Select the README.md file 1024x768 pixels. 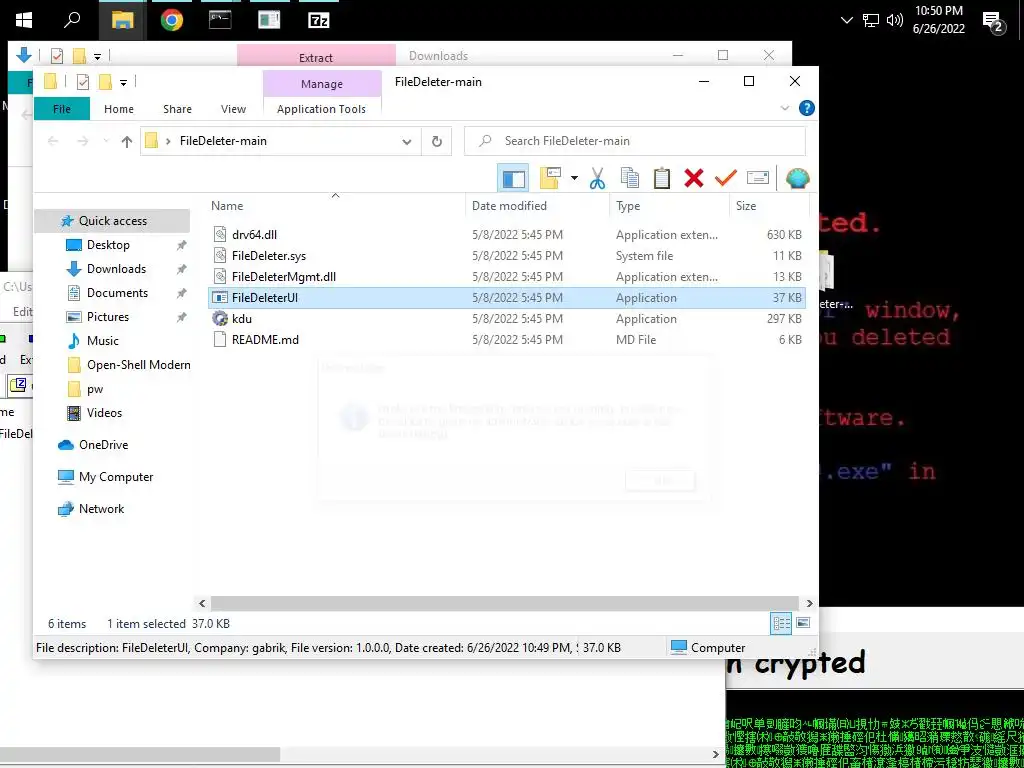(507, 340)
